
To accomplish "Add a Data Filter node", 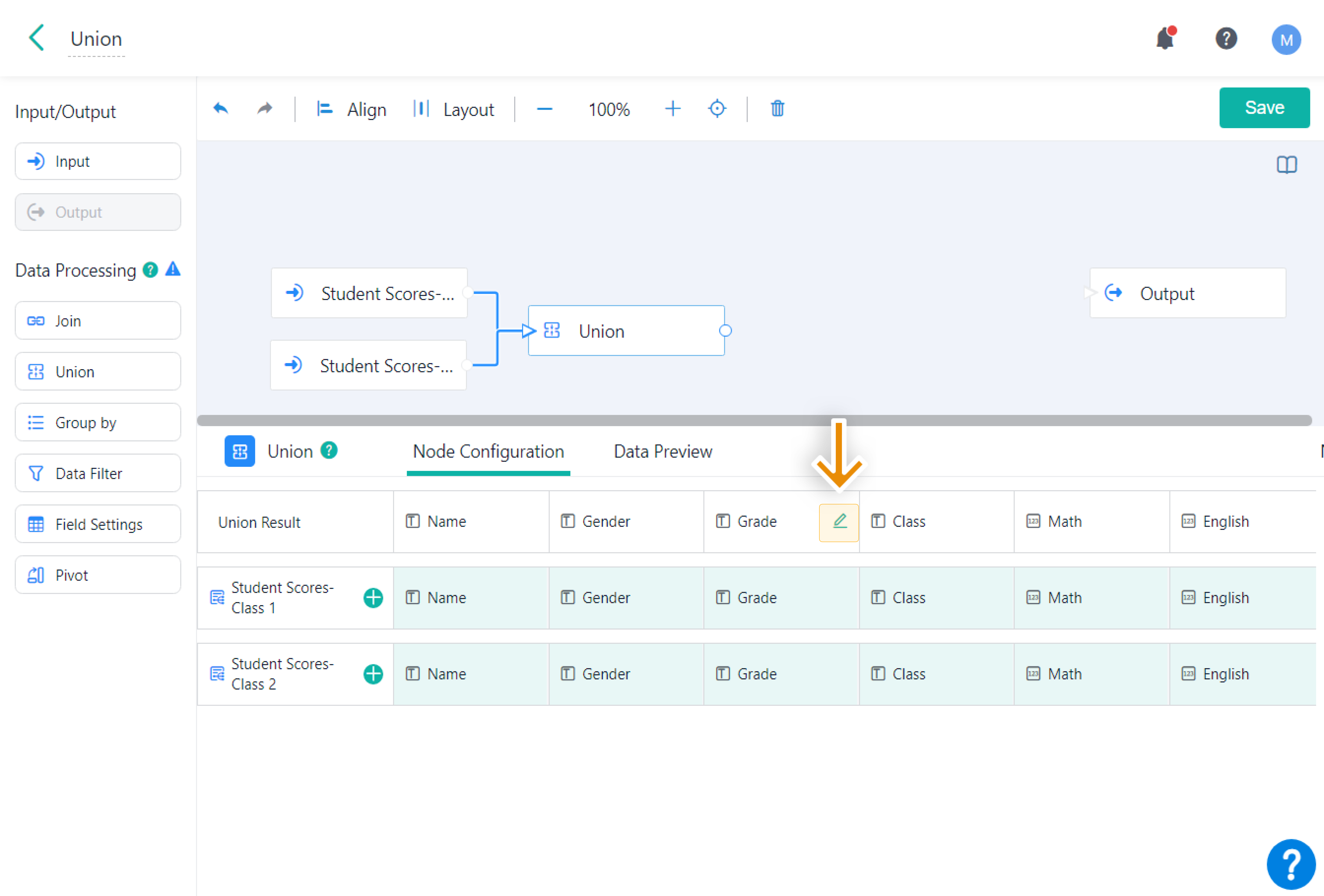I will coord(98,473).
